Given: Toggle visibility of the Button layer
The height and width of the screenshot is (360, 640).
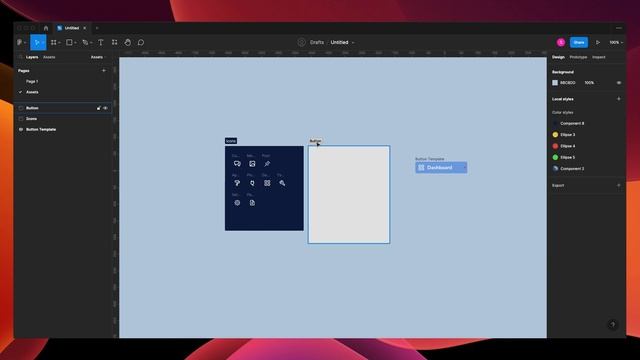Looking at the screenshot, I should (105, 108).
